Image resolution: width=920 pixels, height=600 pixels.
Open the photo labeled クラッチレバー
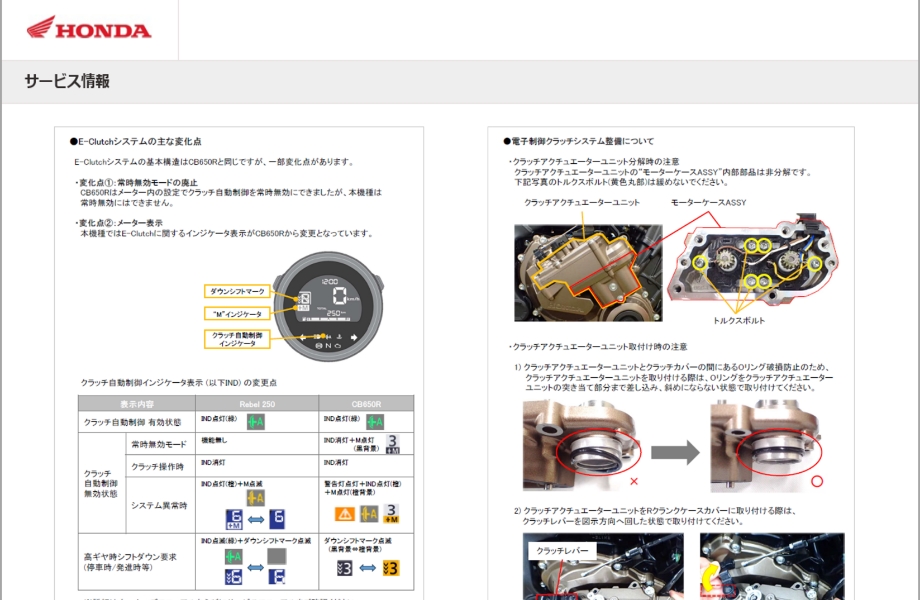tap(603, 566)
